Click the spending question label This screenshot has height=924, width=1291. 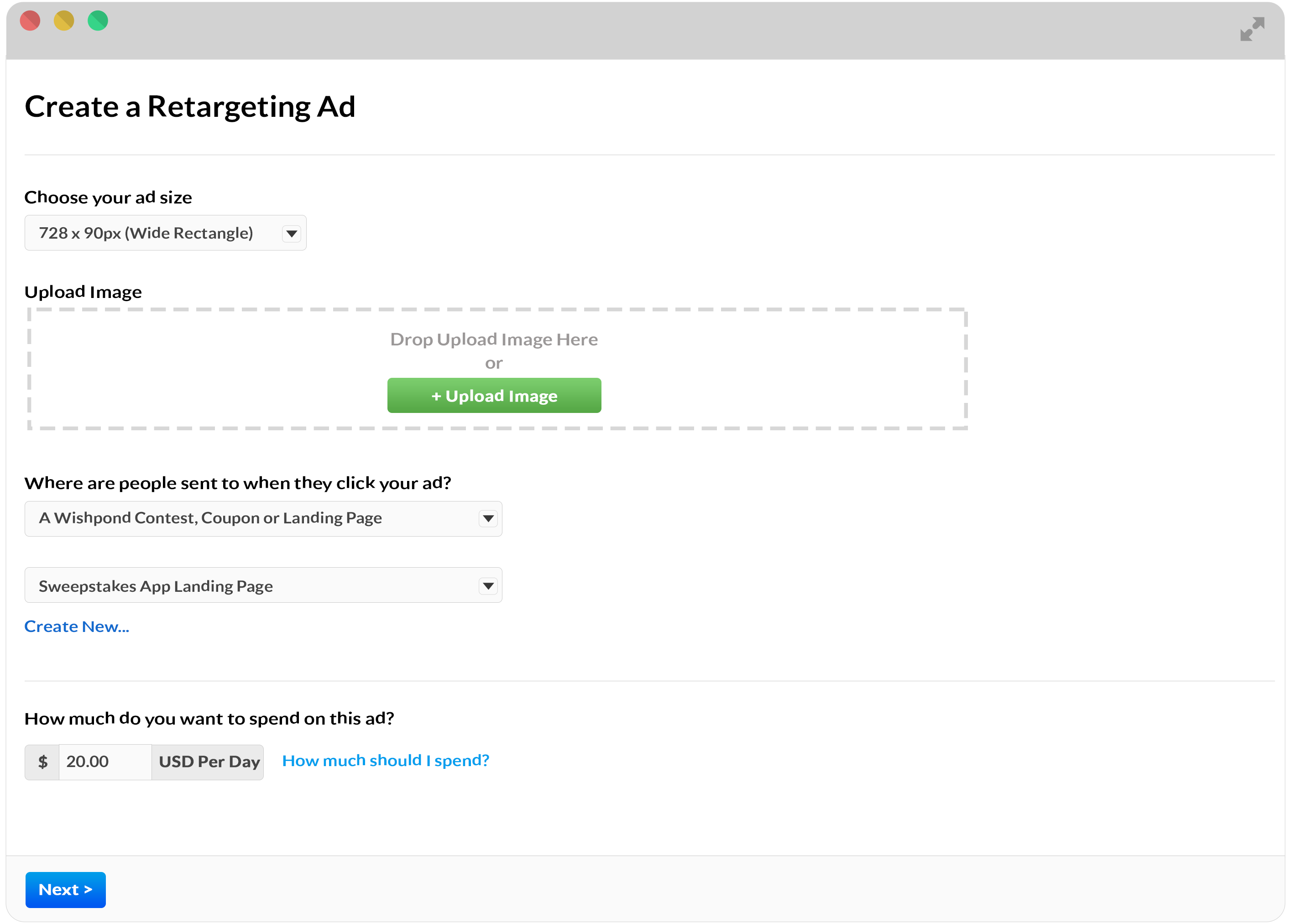[x=209, y=719]
